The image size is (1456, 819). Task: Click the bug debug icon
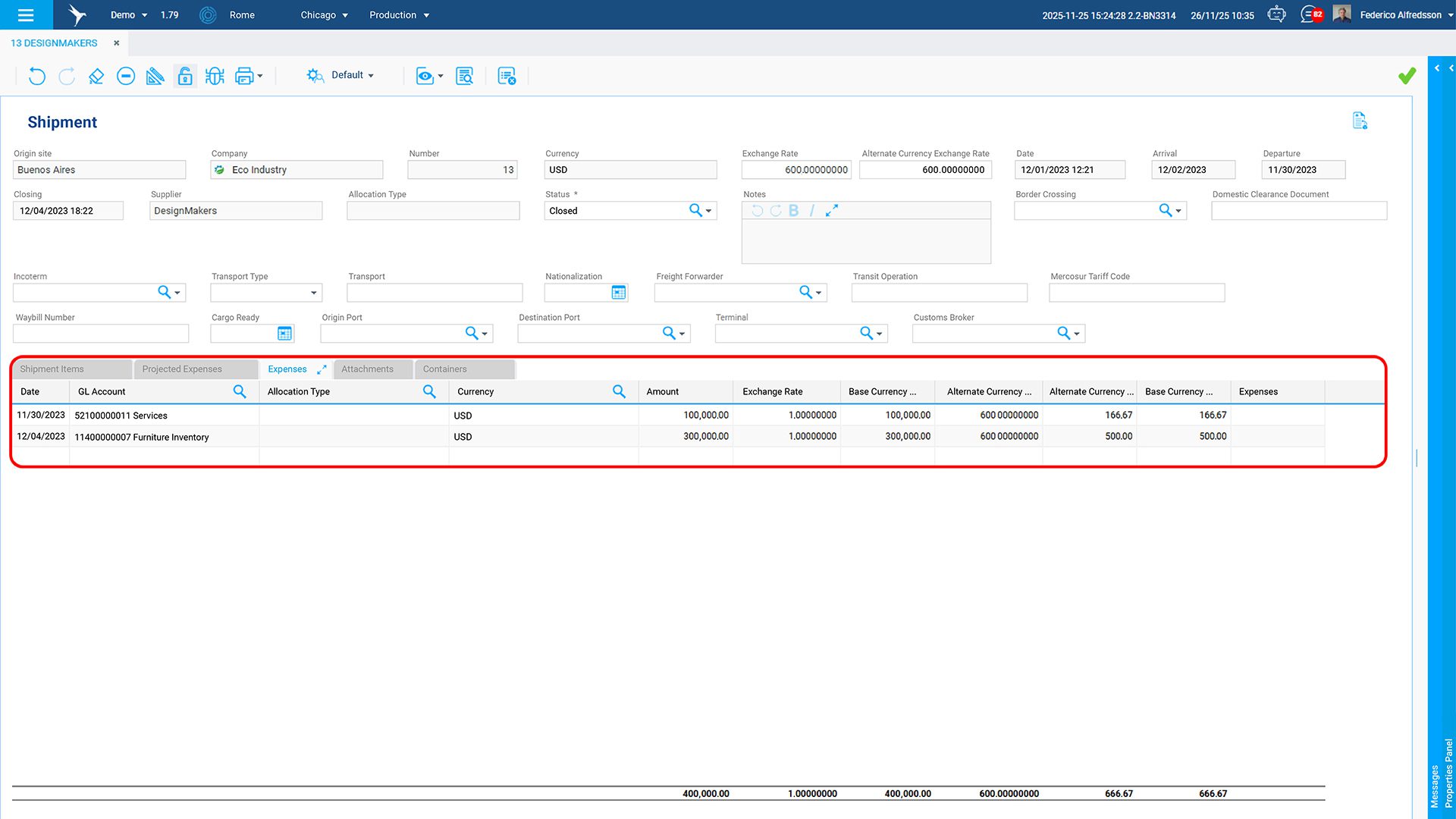215,76
